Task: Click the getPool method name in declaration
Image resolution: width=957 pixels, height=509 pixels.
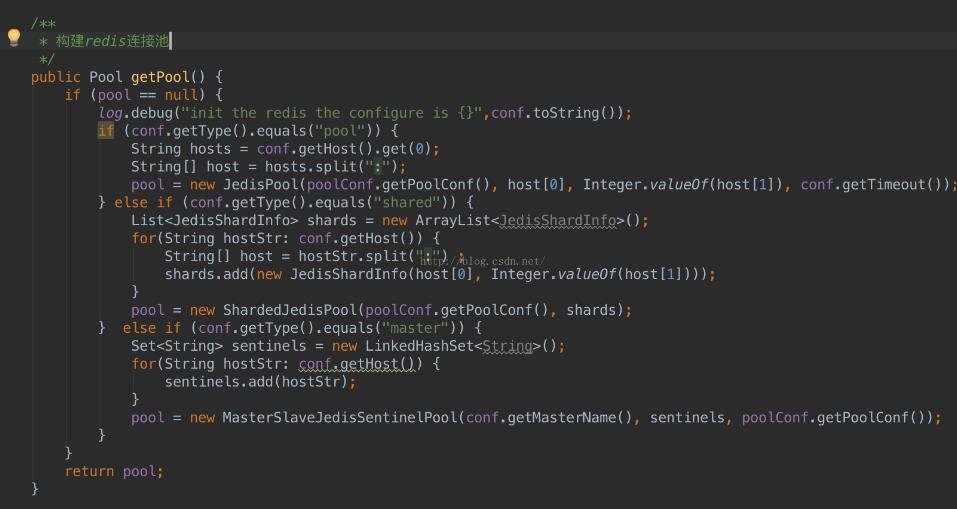Action: [160, 77]
